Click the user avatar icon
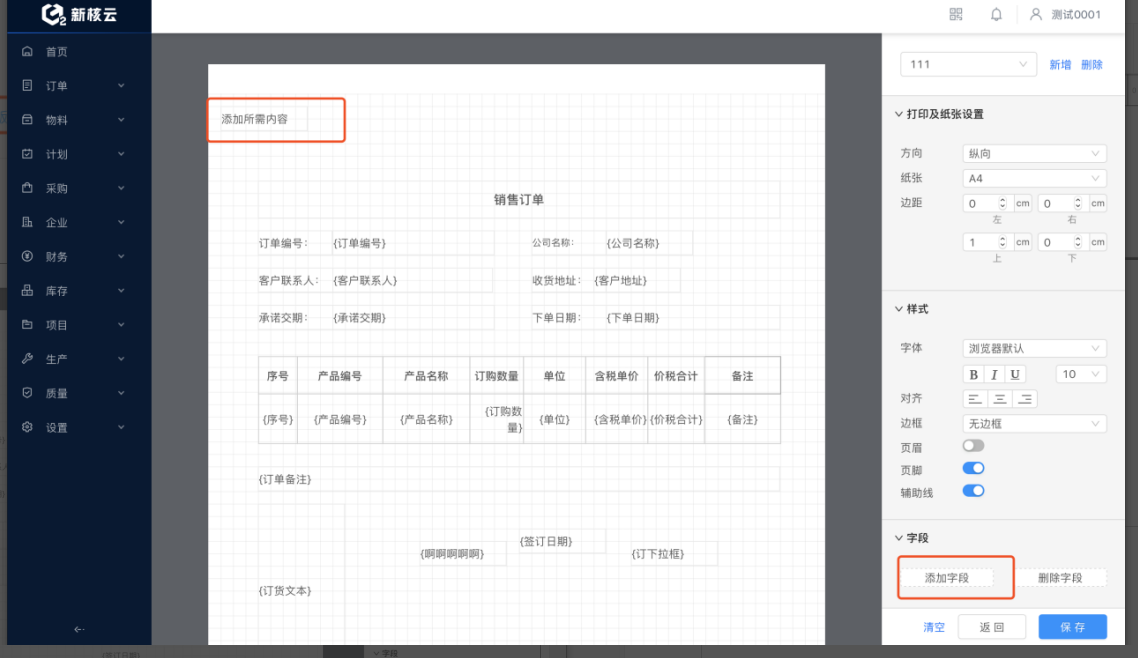The height and width of the screenshot is (658, 1138). pos(1036,14)
